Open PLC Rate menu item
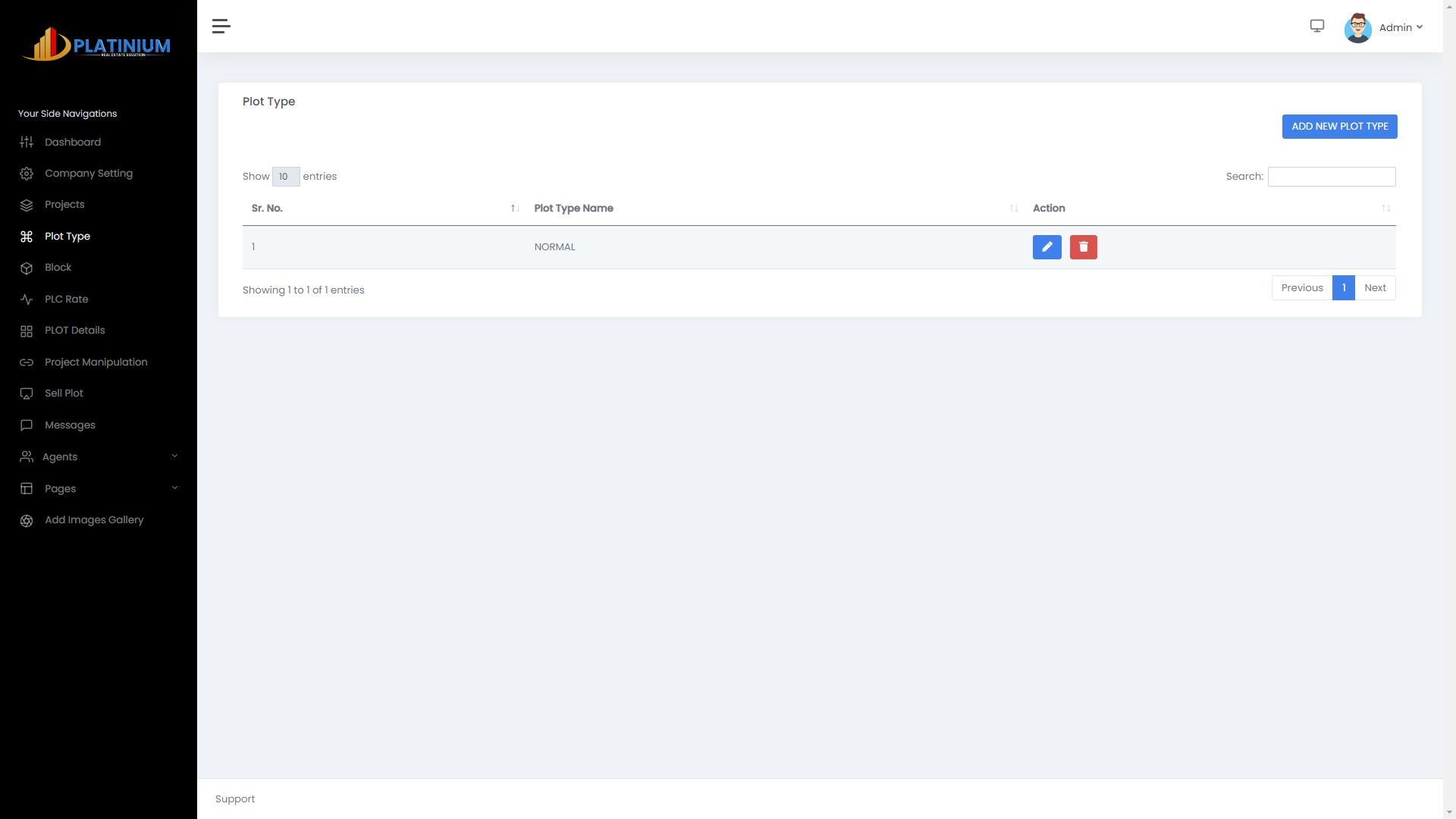Screen dimensions: 1456x819 point(66,300)
